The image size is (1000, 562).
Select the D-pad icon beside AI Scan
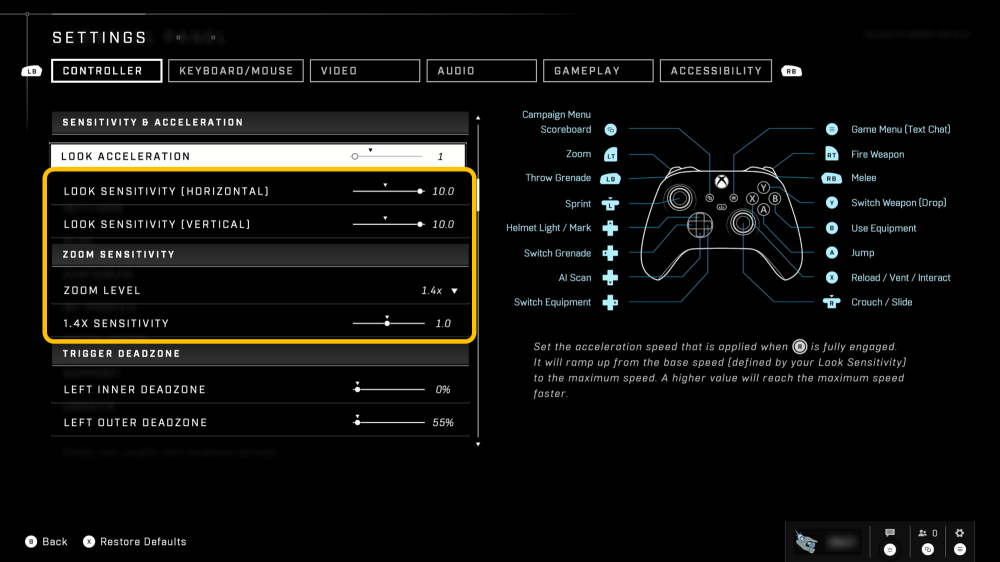[610, 278]
